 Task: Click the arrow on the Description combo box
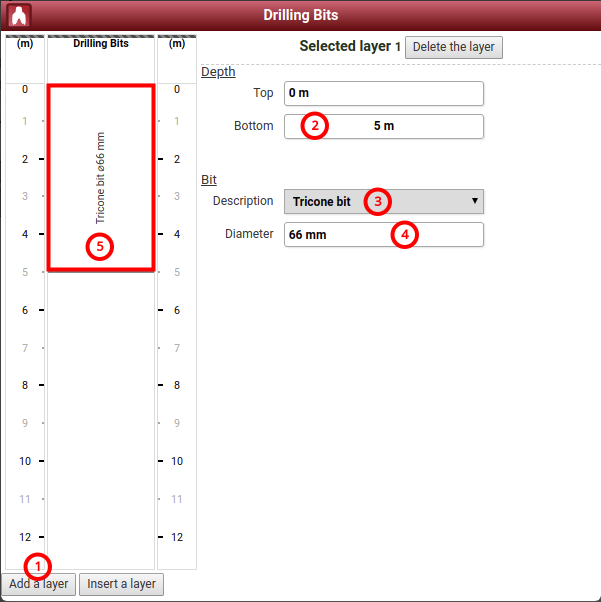point(475,201)
